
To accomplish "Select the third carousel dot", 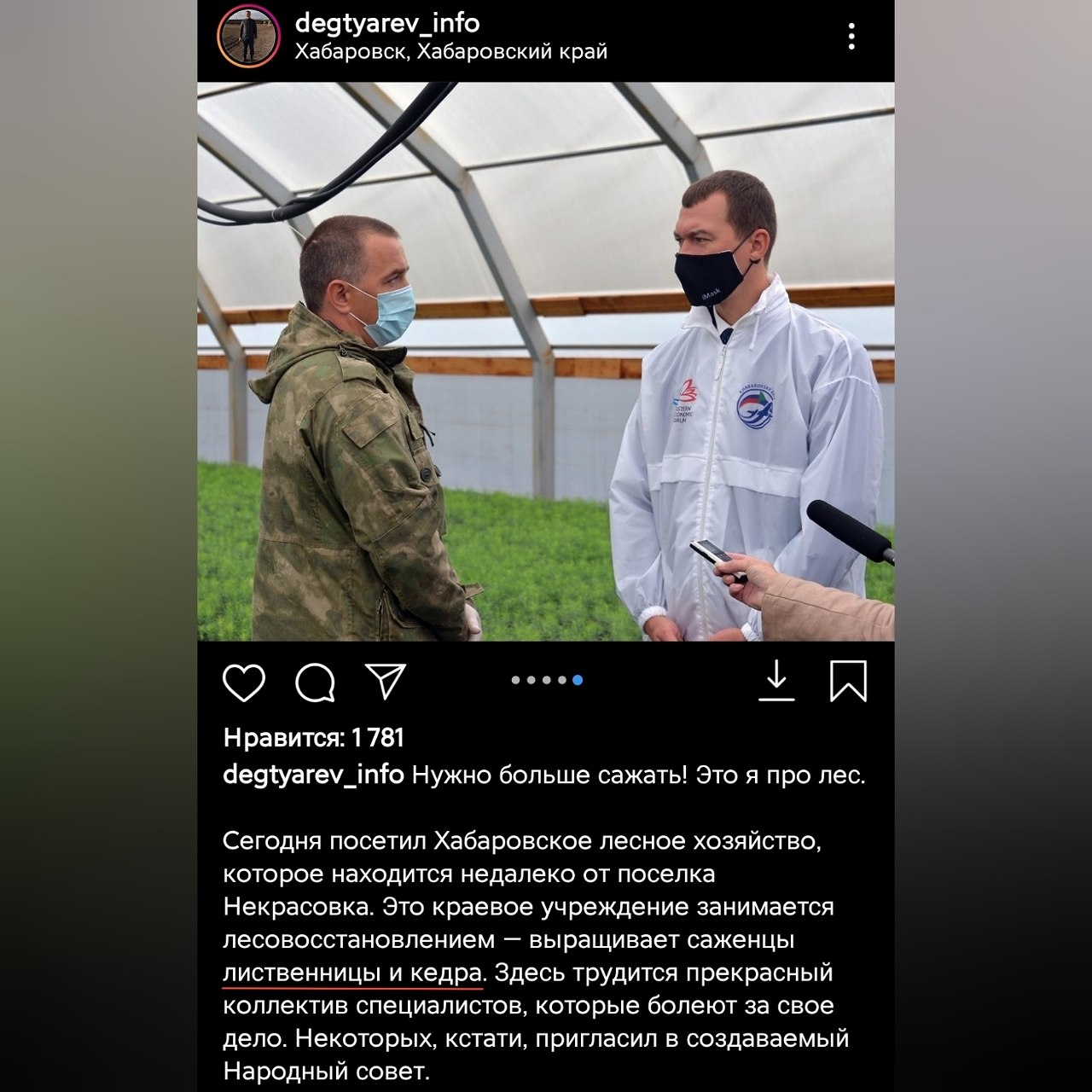I will 547,680.
